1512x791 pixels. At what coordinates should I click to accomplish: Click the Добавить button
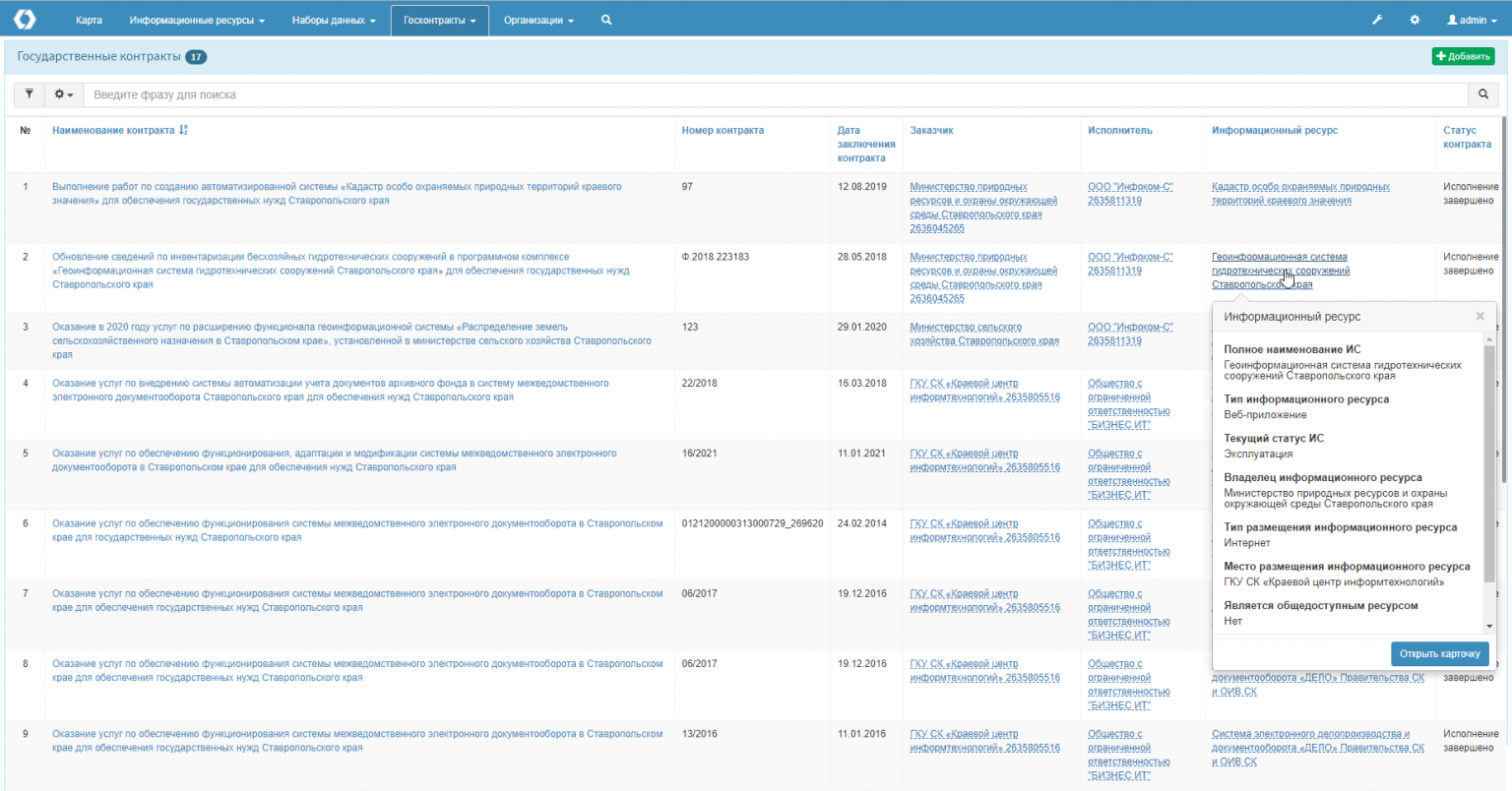(x=1463, y=56)
